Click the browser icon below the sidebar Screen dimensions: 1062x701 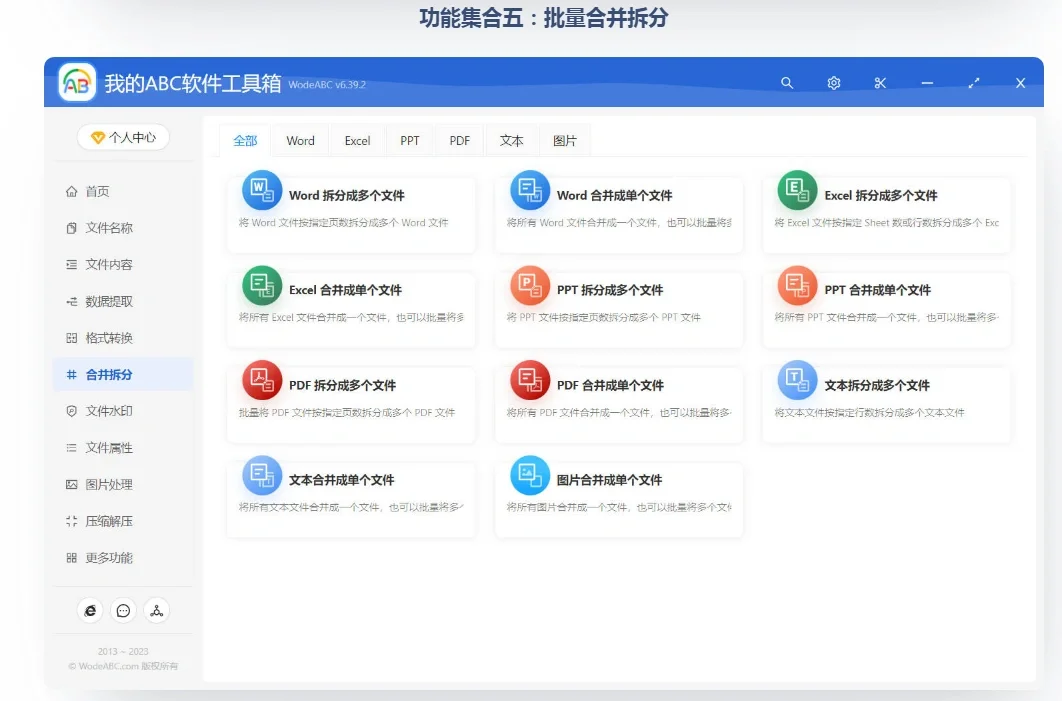point(89,610)
